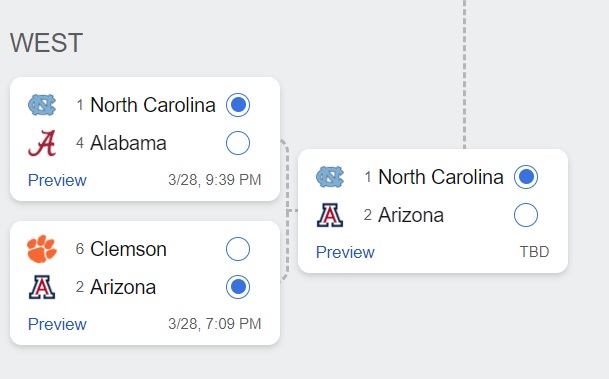Select Alabama as the winner radio button
The width and height of the screenshot is (609, 379).
tap(238, 143)
